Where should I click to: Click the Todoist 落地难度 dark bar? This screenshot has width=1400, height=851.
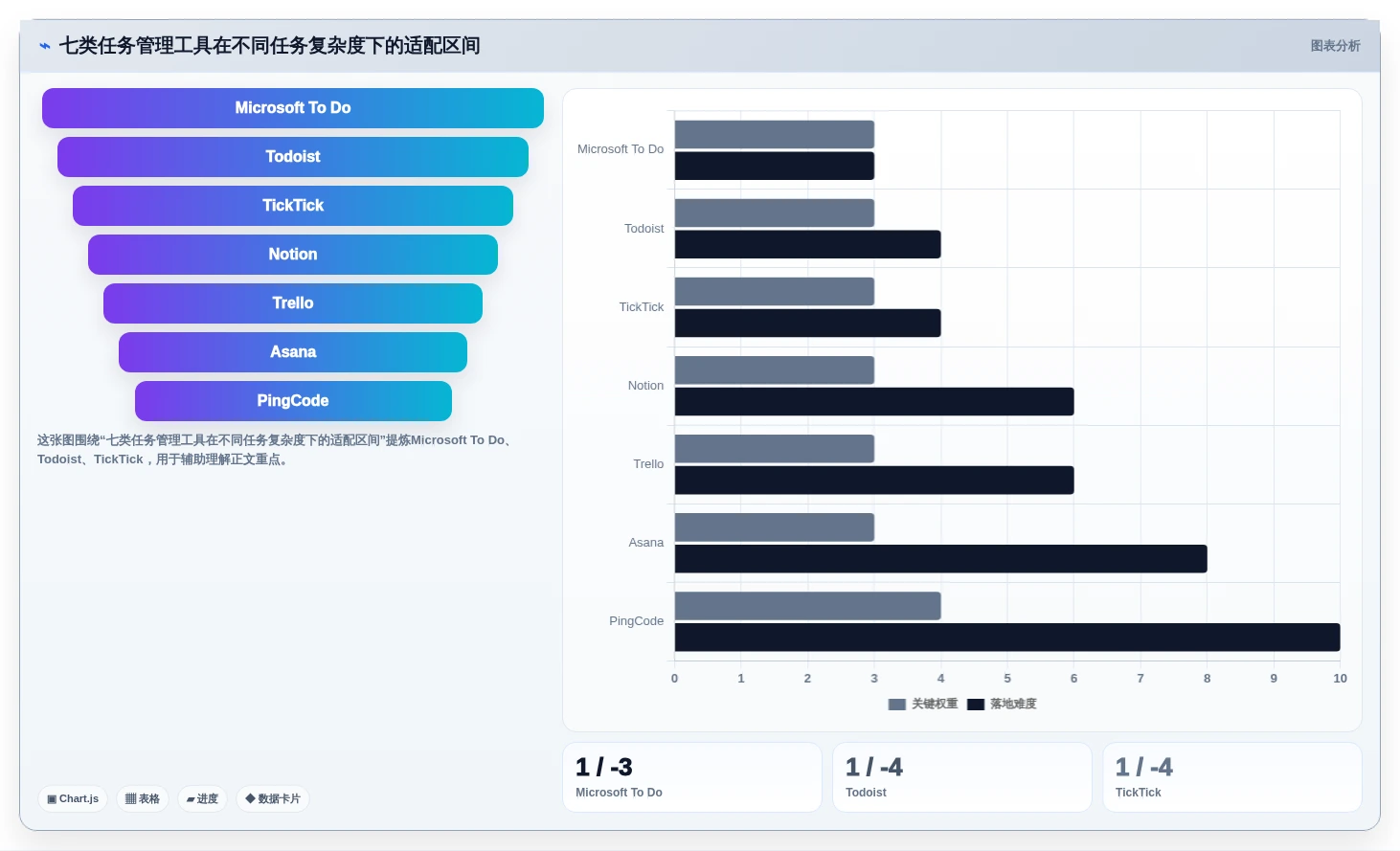click(x=808, y=244)
